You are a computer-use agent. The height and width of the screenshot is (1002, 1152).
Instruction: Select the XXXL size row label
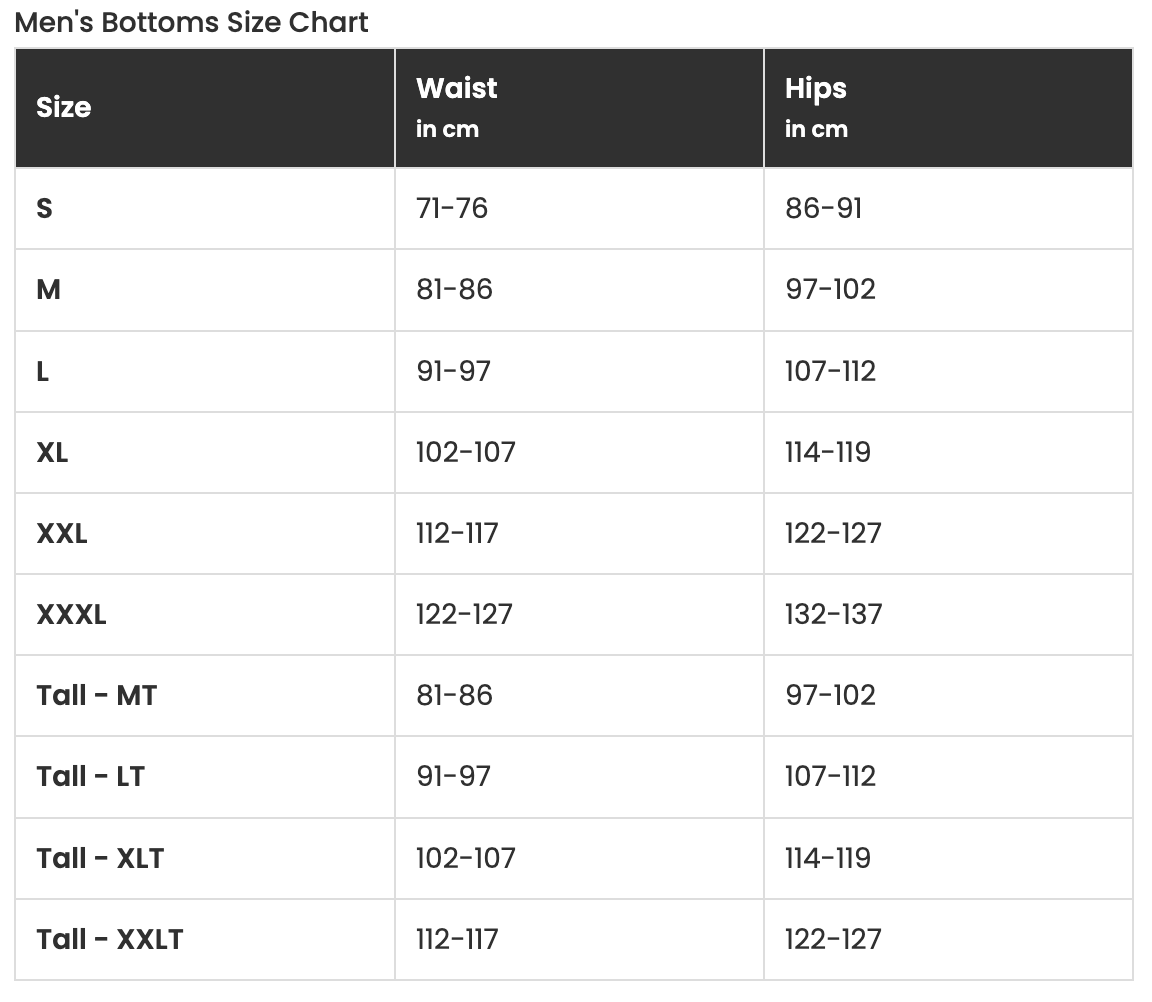tap(71, 614)
